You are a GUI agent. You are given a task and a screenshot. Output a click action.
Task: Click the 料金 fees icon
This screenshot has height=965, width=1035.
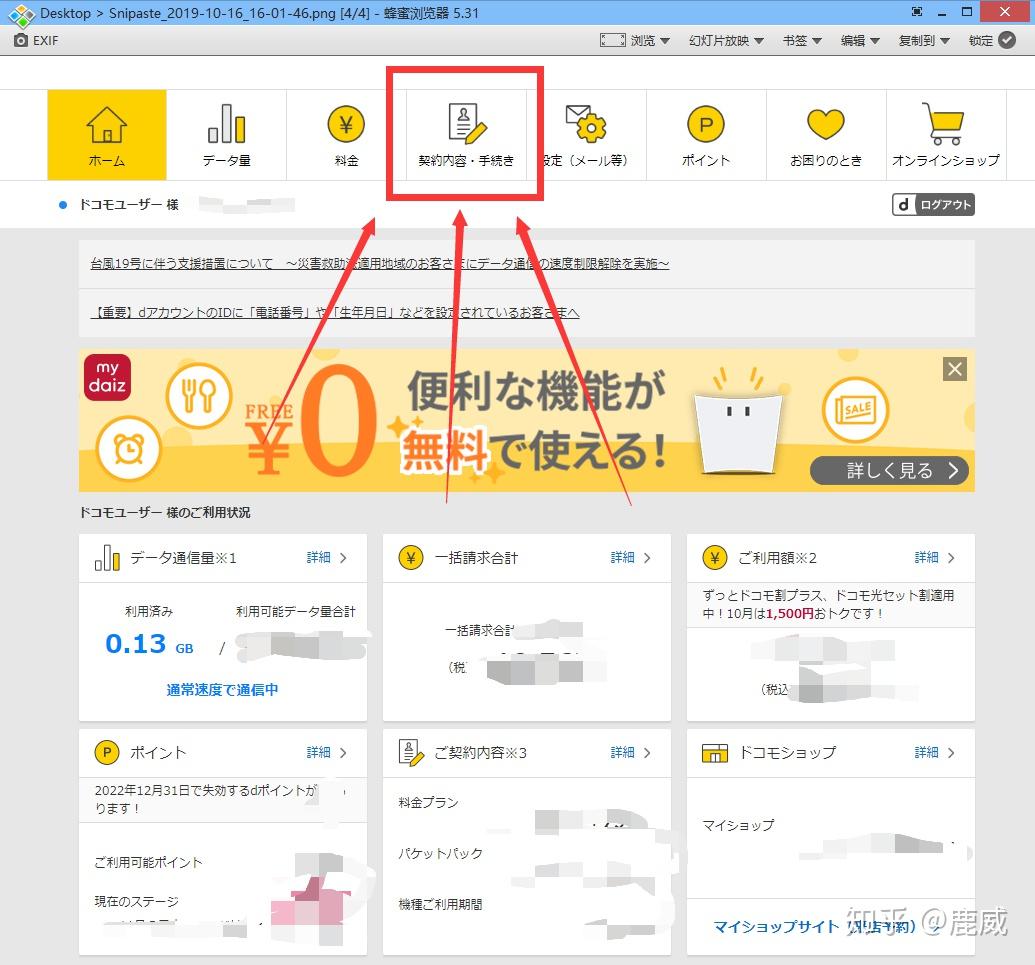[x=347, y=133]
